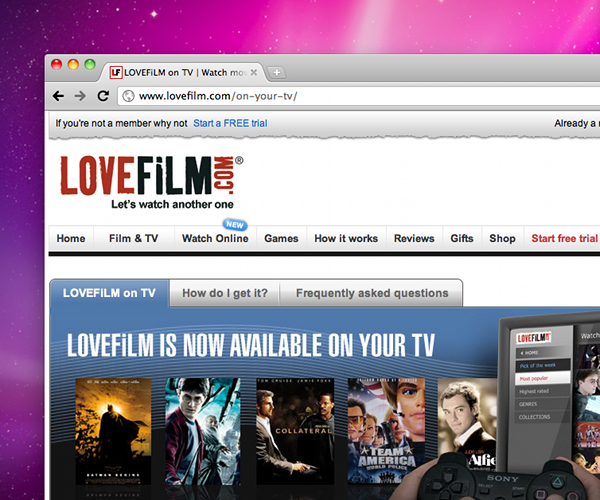Open the Home navigation item

(x=71, y=238)
